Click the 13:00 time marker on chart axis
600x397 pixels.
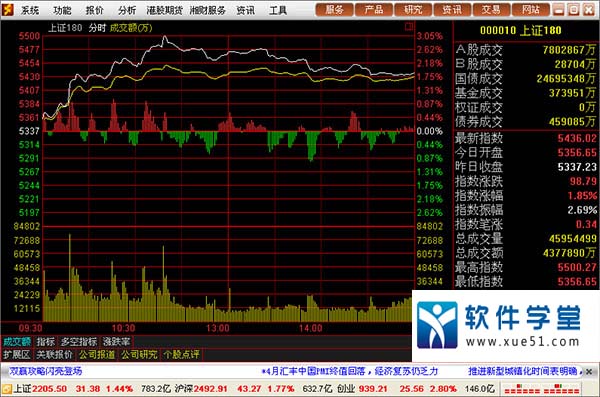(218, 328)
